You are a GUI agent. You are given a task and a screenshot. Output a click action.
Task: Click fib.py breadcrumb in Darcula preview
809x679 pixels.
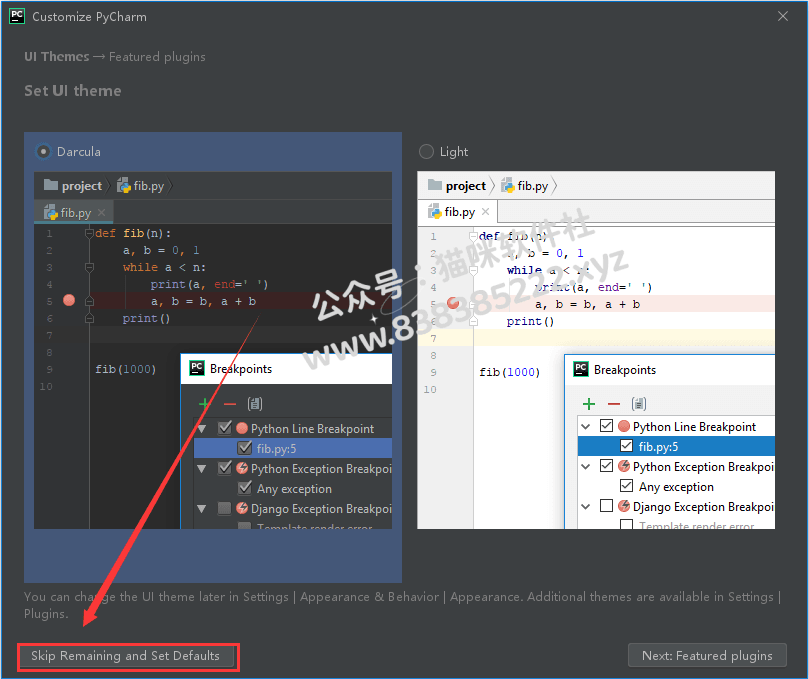tap(141, 186)
